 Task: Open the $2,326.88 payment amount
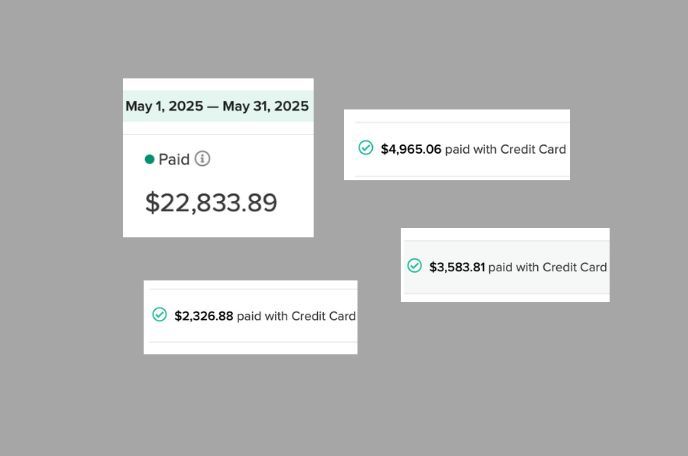(204, 316)
